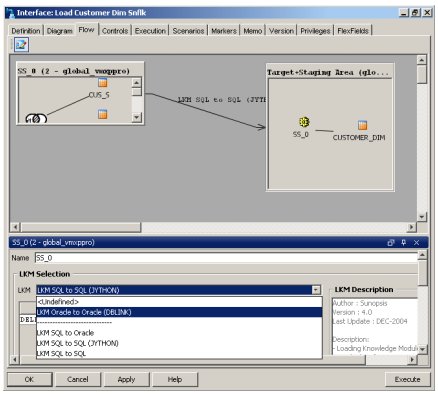The image size is (438, 394).
Task: Switch to the Diagram tab
Action: (x=59, y=31)
